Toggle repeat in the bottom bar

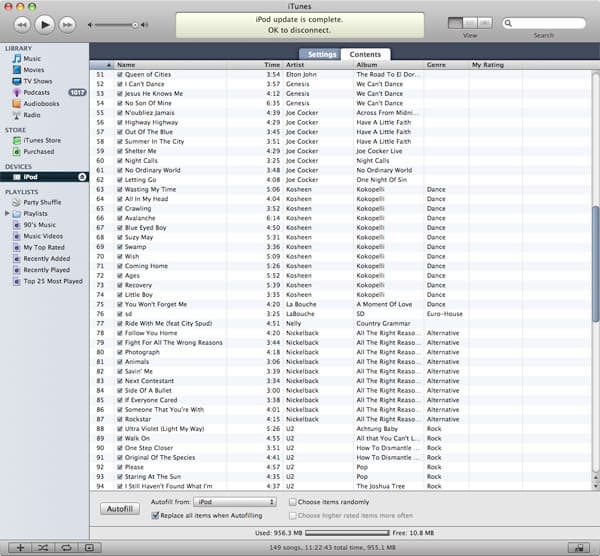(x=66, y=548)
